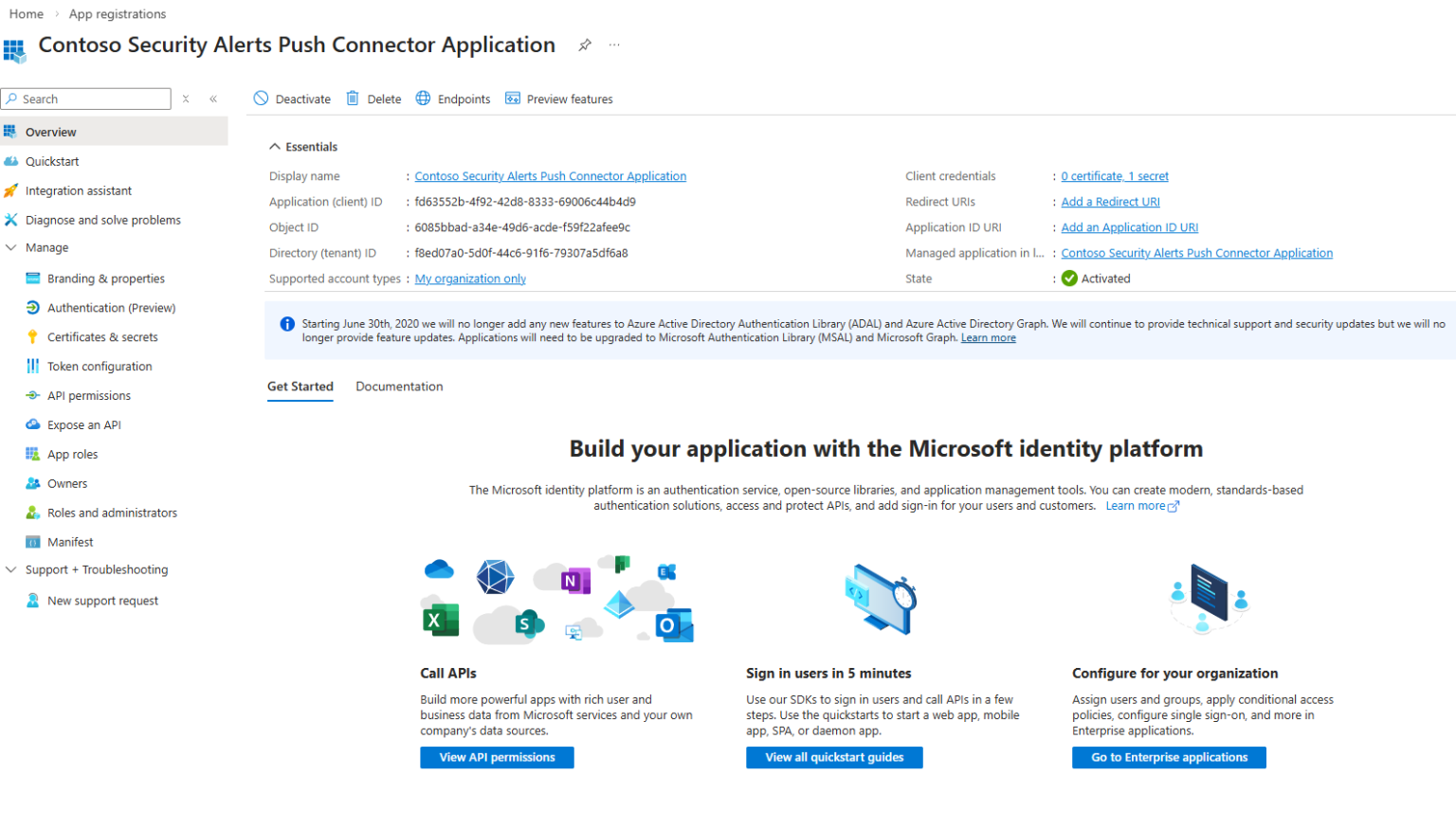
Task: Switch to the Documentation tab
Action: coord(399,387)
